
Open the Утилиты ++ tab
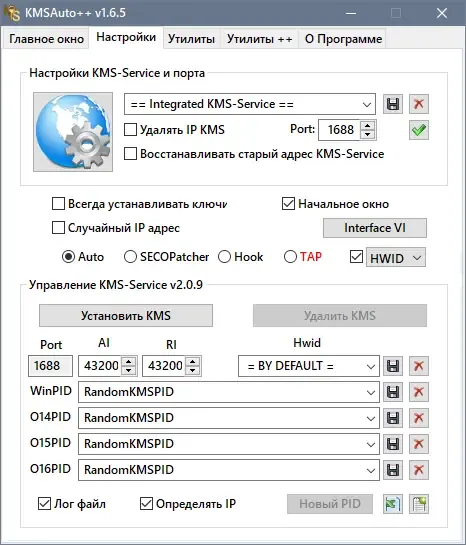pyautogui.click(x=259, y=39)
